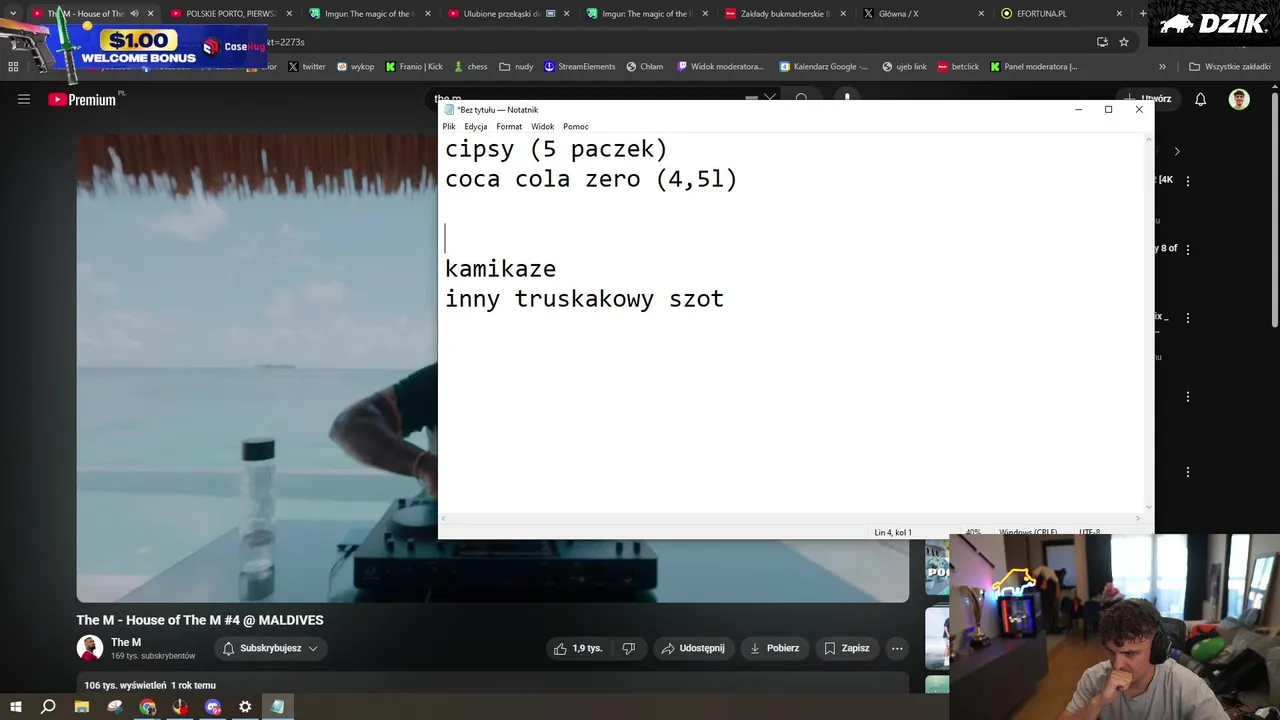
Task: Open The M channel avatar
Action: (x=90, y=648)
